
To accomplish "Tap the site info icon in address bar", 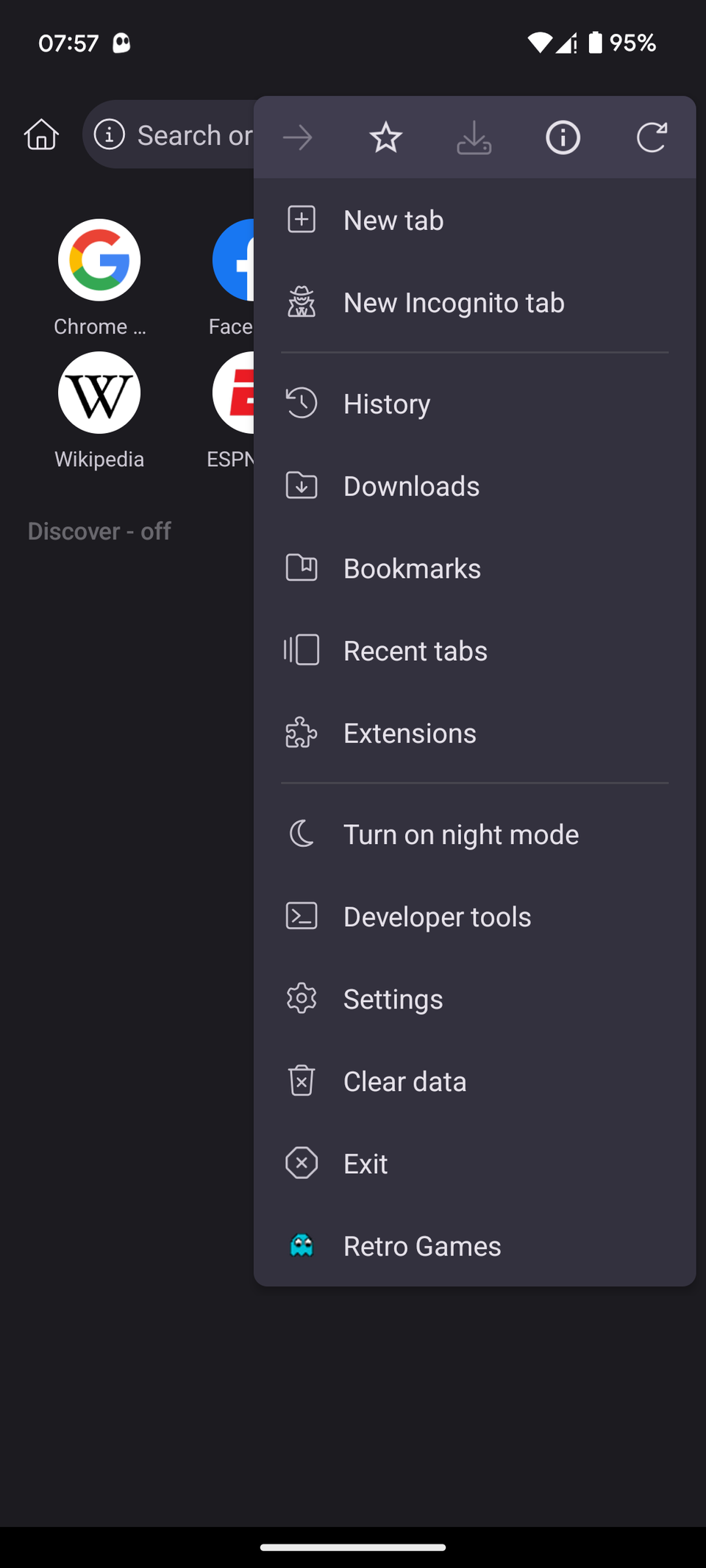I will coord(110,135).
